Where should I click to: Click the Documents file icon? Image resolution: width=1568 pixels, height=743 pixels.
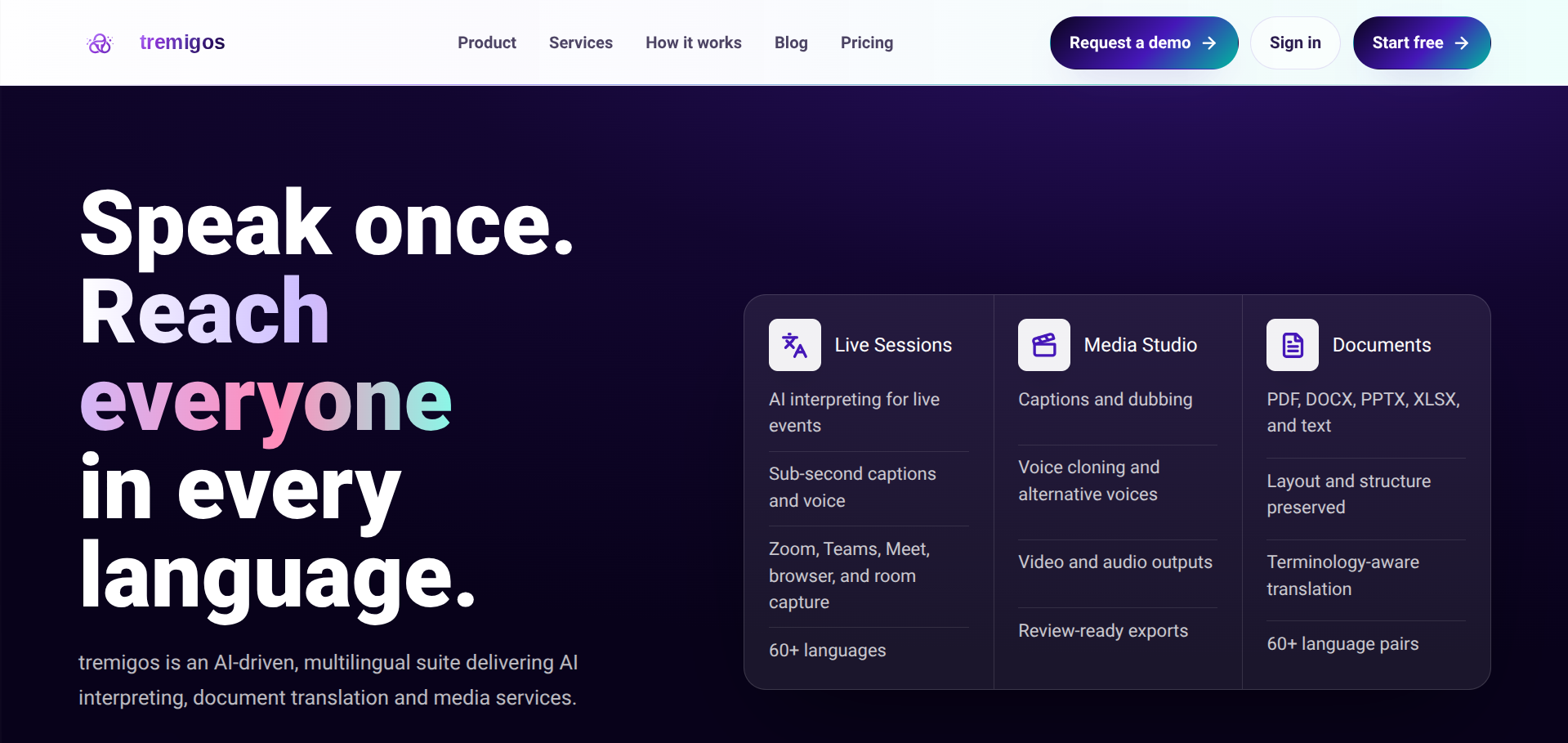(1293, 345)
